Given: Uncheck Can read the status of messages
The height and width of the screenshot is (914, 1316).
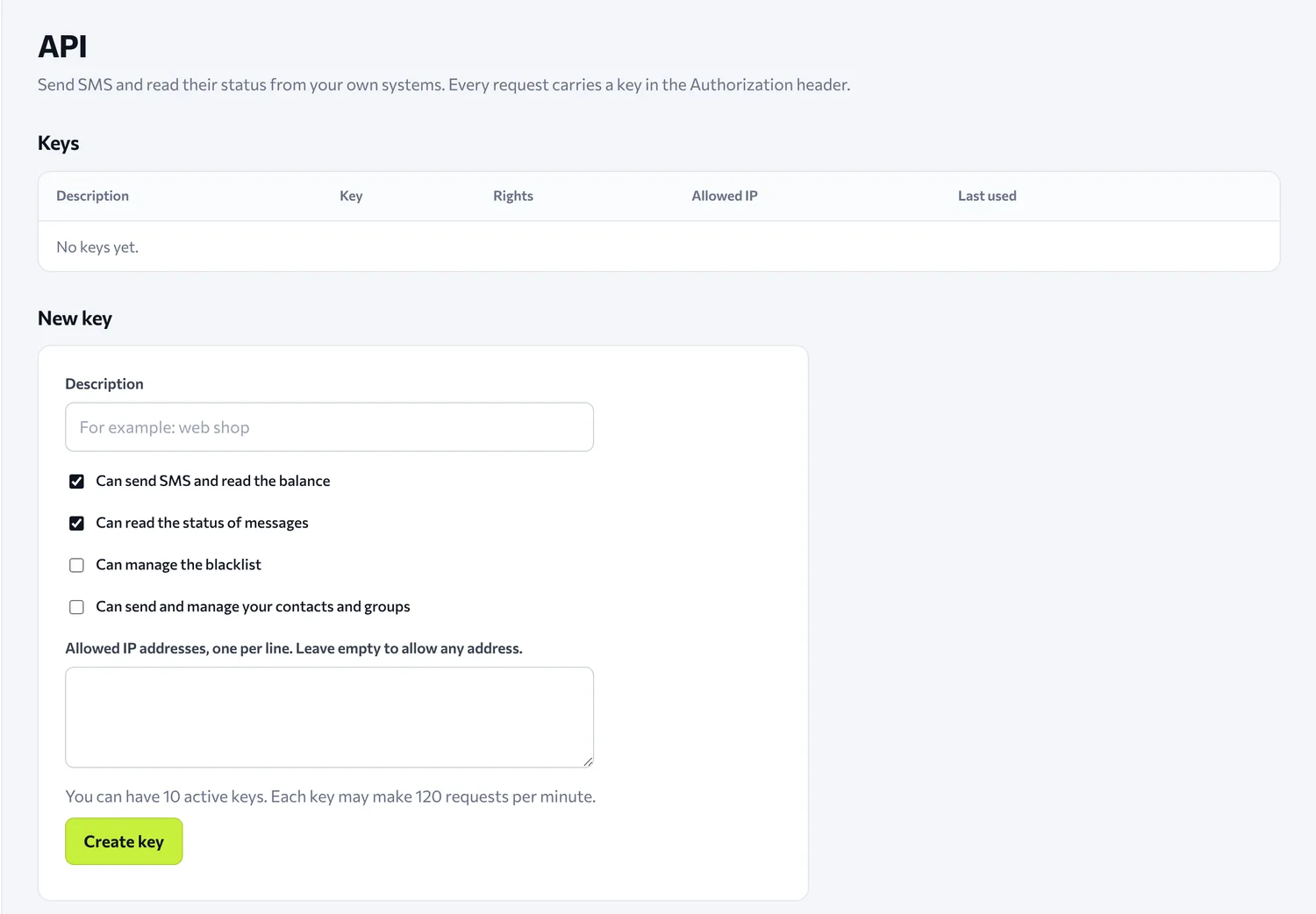Looking at the screenshot, I should pos(76,524).
